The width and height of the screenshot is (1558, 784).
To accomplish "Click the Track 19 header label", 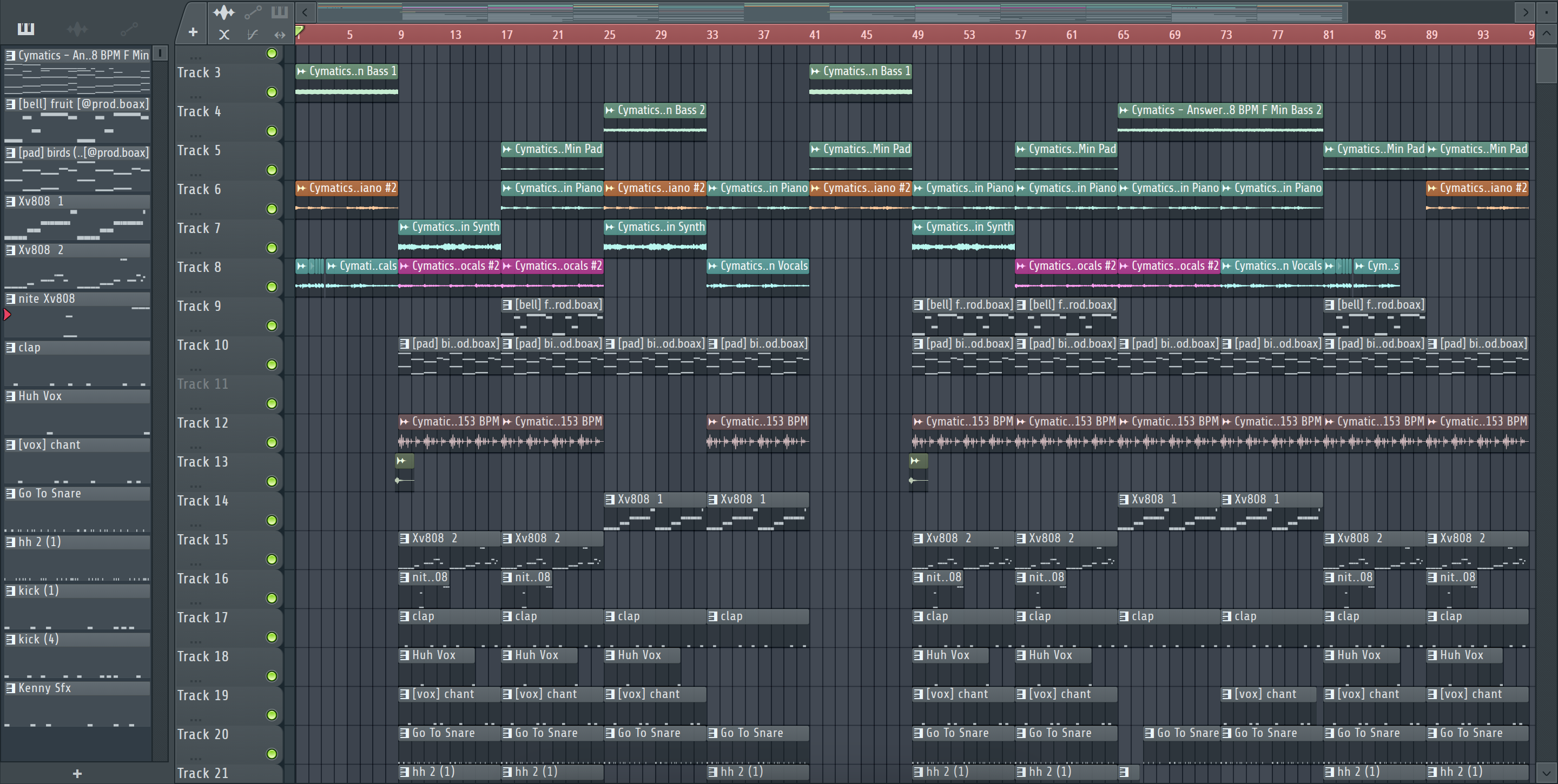I will tap(203, 695).
